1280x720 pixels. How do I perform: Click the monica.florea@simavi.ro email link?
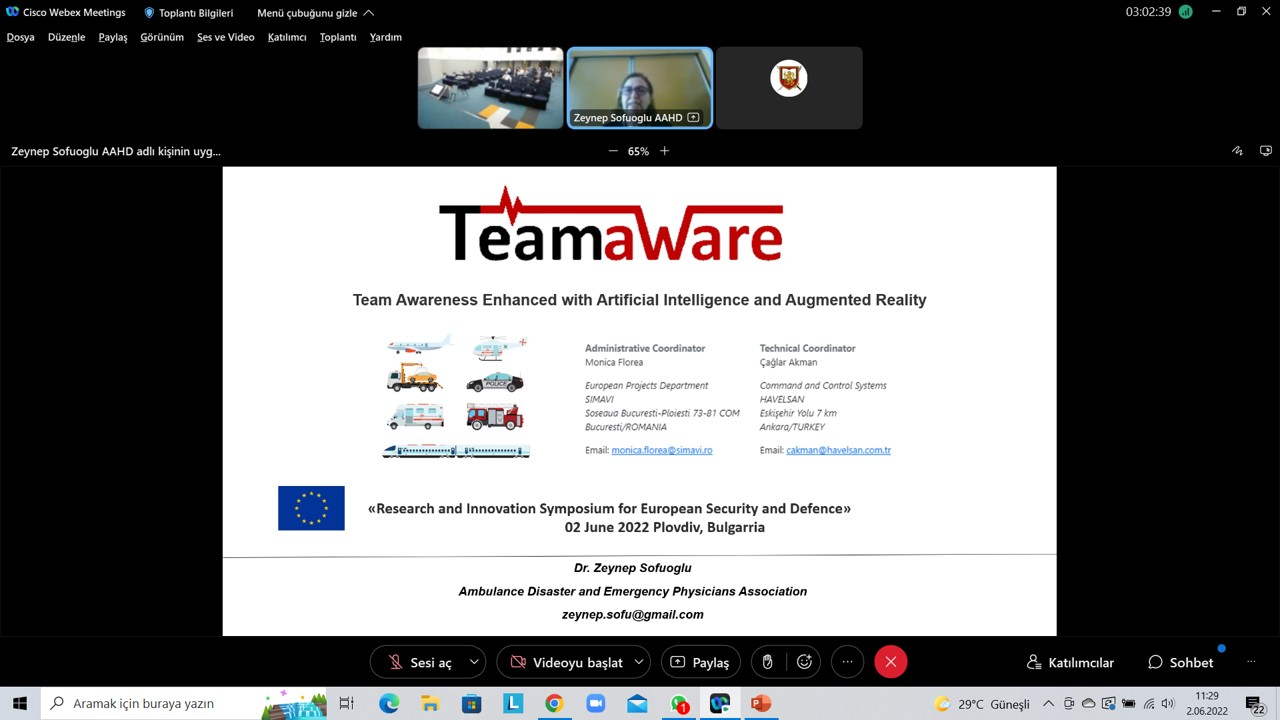662,450
